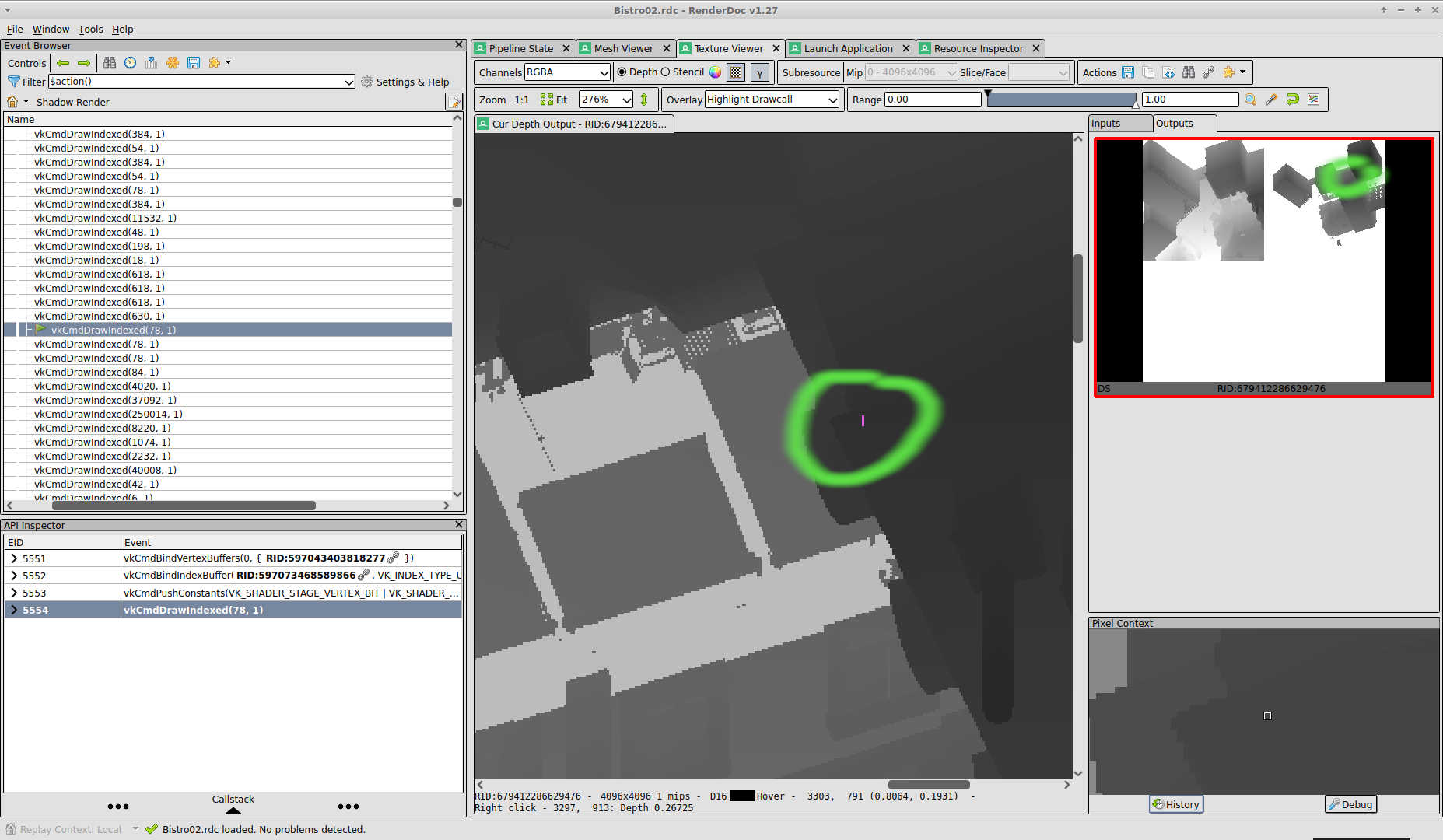1443x840 pixels.
Task: Select the Depth radio button
Action: 622,72
